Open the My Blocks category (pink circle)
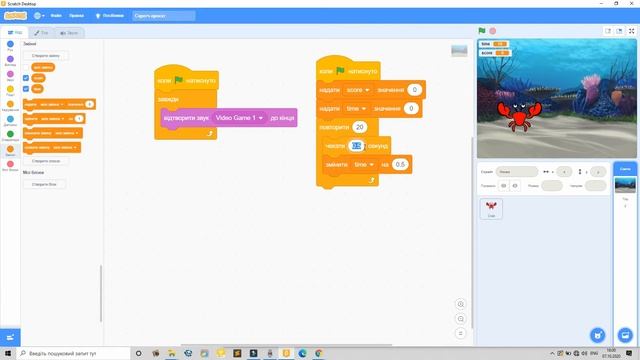Screen dimensions: 640x360 point(10,164)
